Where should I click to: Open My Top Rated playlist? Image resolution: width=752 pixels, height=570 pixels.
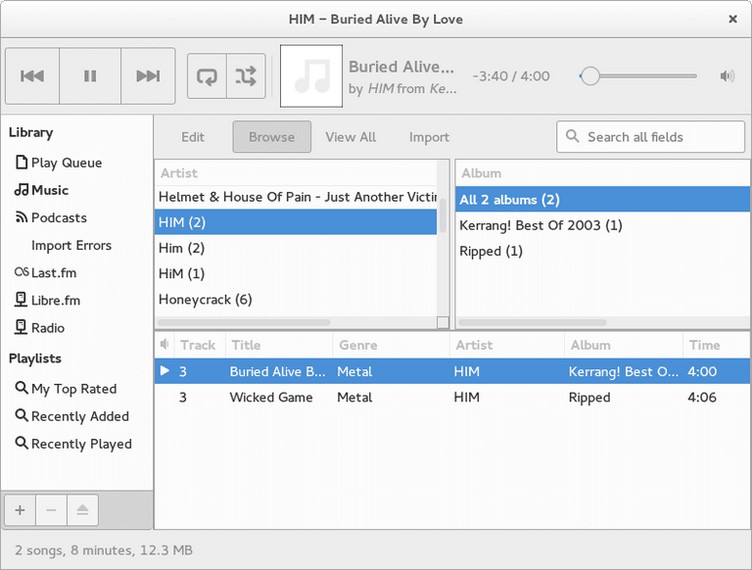[66, 388]
